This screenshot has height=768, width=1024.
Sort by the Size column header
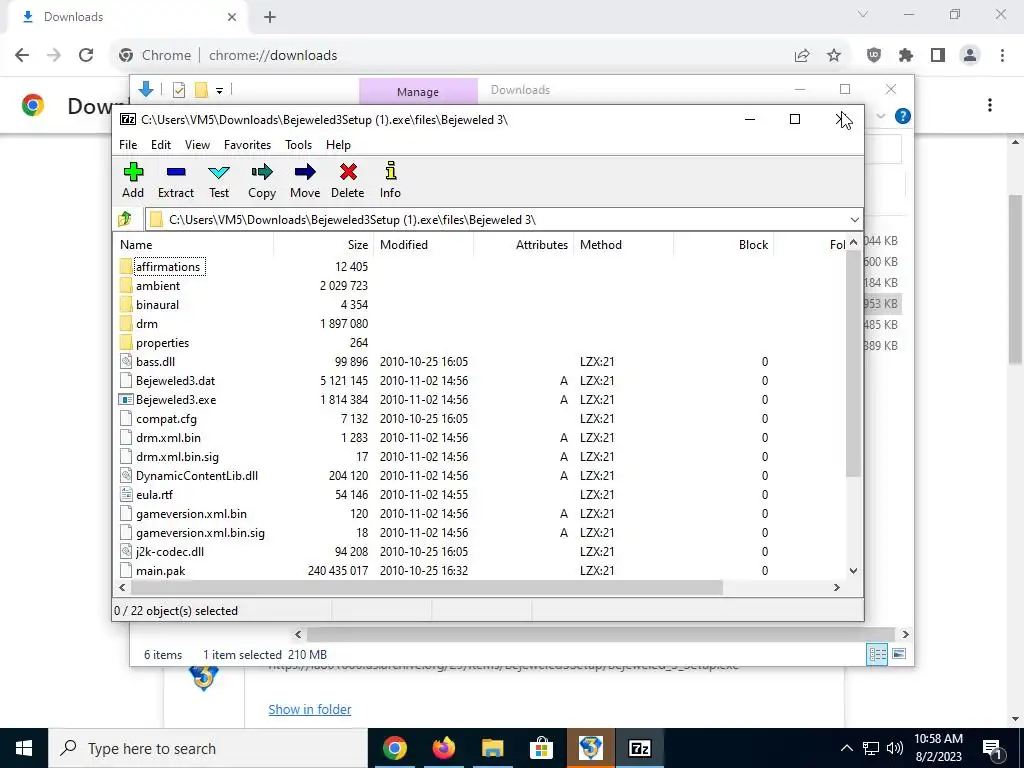coord(324,245)
